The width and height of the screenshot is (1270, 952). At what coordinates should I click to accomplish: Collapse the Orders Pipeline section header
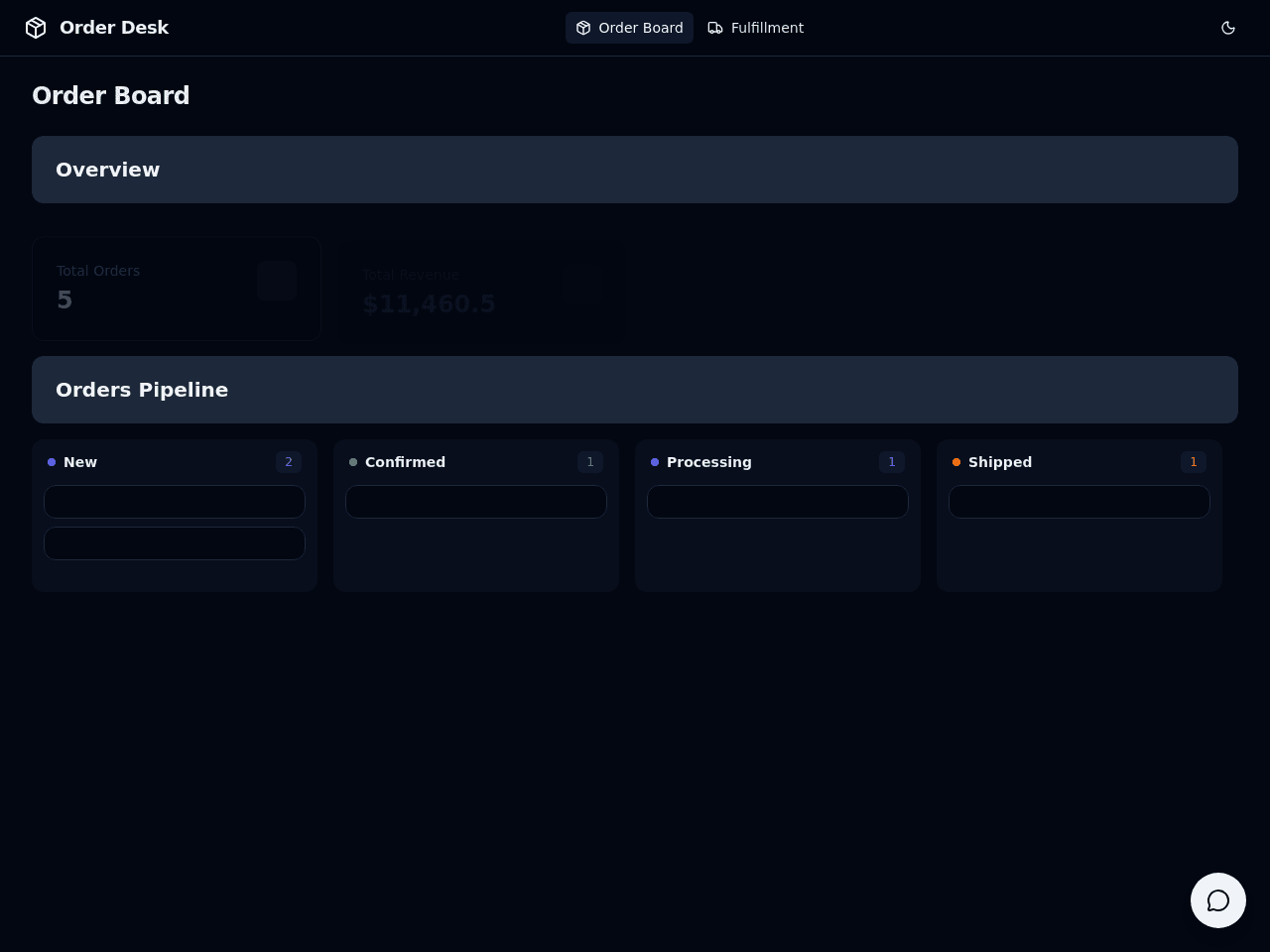[635, 390]
